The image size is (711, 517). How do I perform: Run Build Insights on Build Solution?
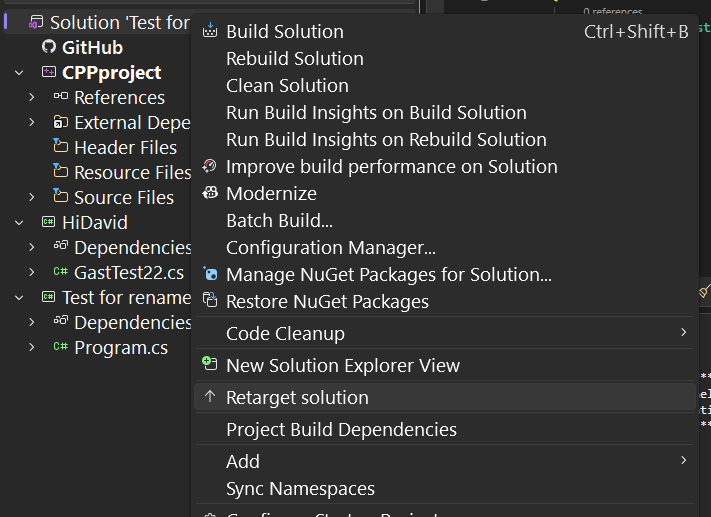tap(444, 112)
